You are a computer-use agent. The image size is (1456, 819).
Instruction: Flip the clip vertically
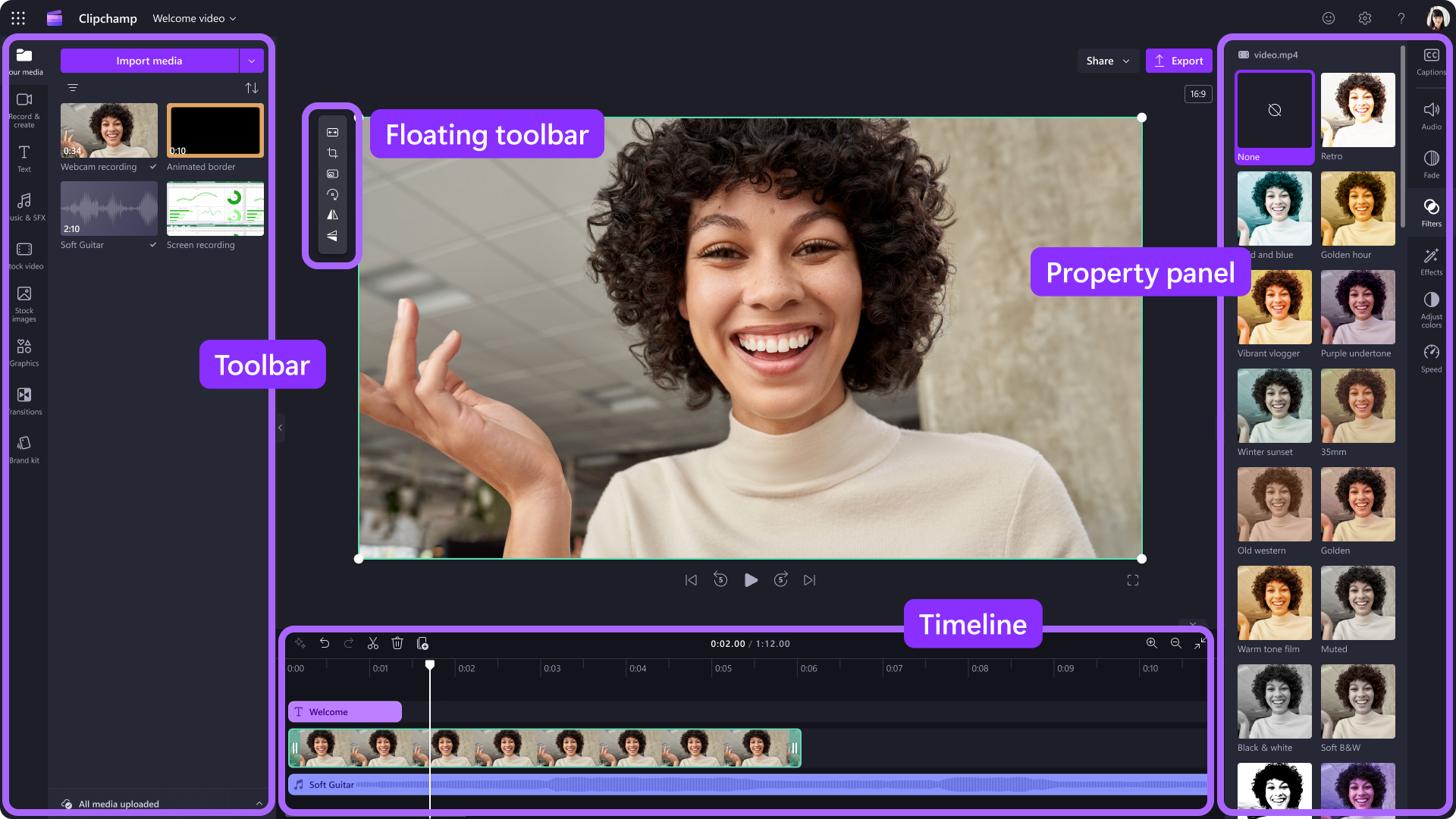332,237
